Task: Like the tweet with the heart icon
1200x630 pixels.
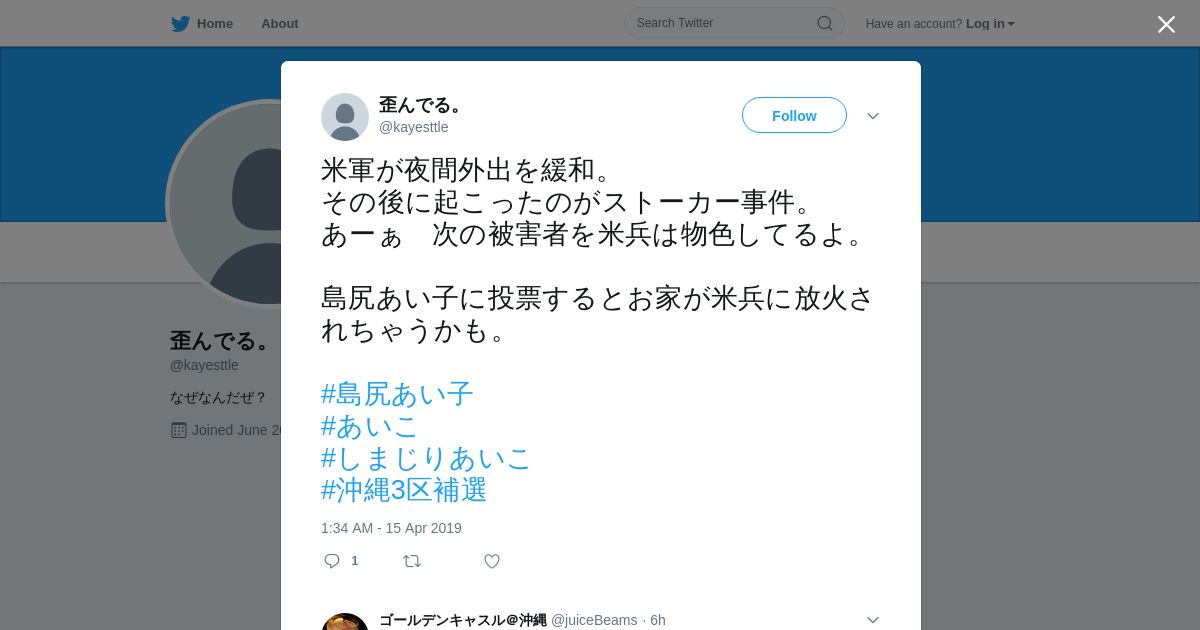Action: click(492, 561)
